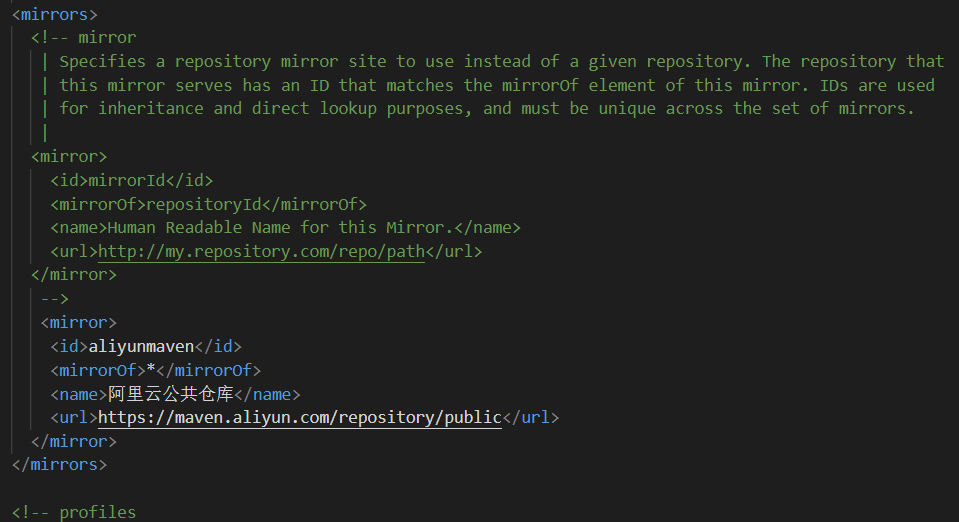Click the asterisk inside the mirrorOf element
This screenshot has height=522, width=959.
151,371
